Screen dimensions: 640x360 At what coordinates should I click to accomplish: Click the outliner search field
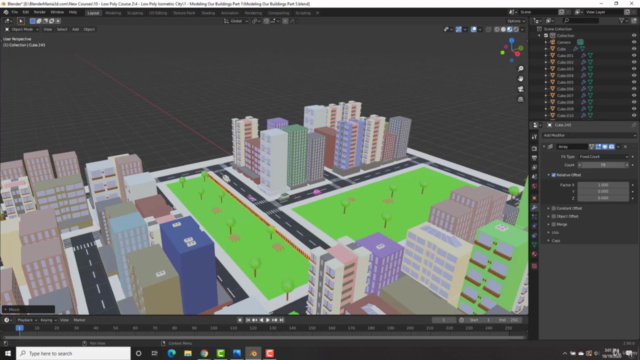click(581, 20)
